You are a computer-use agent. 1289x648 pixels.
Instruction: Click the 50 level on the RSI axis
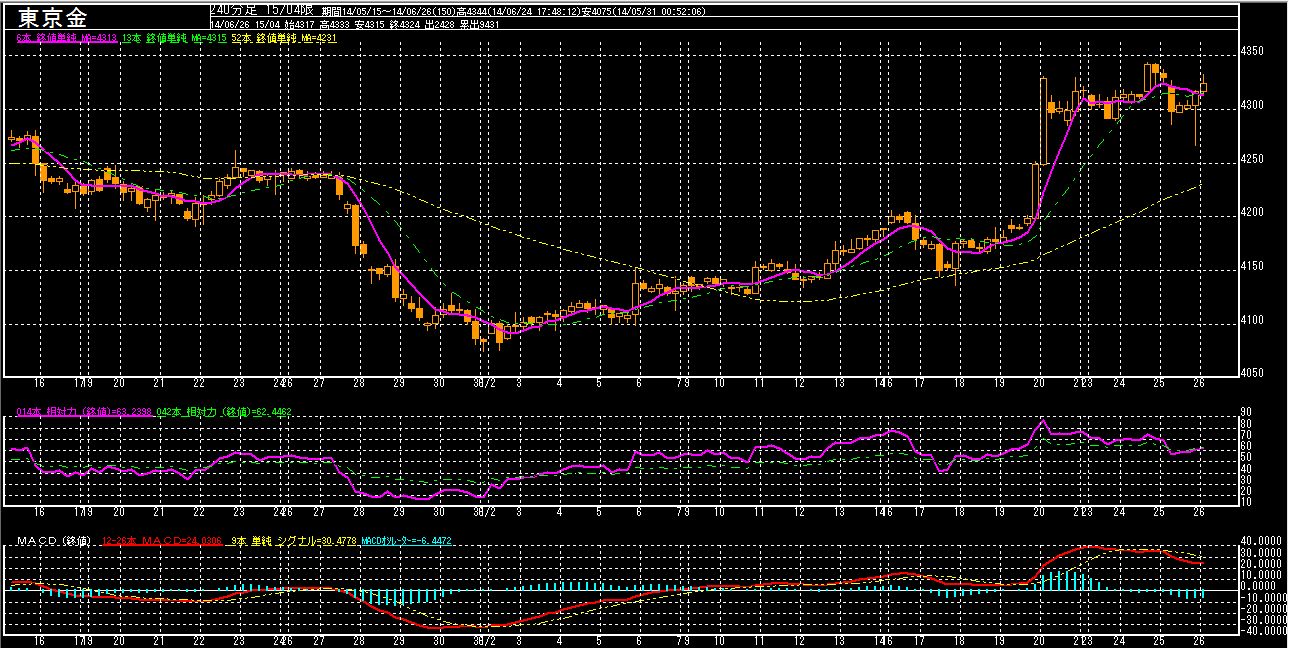point(1247,457)
